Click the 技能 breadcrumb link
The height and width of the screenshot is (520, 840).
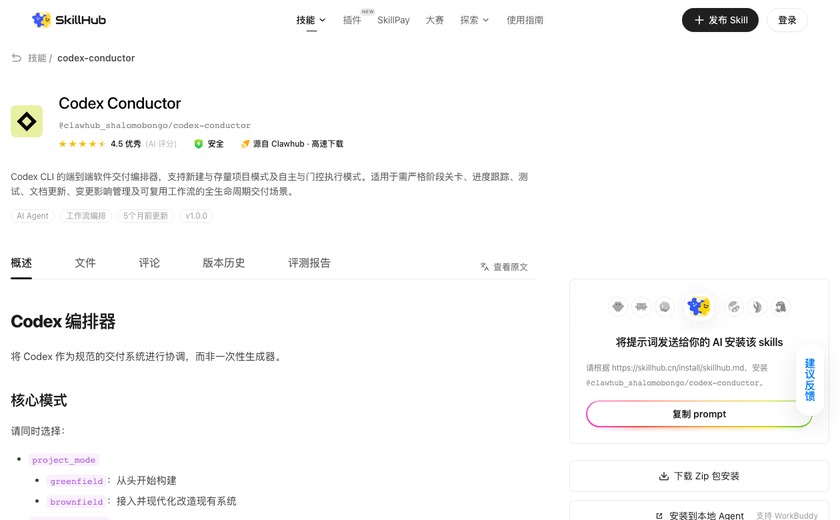[x=37, y=58]
